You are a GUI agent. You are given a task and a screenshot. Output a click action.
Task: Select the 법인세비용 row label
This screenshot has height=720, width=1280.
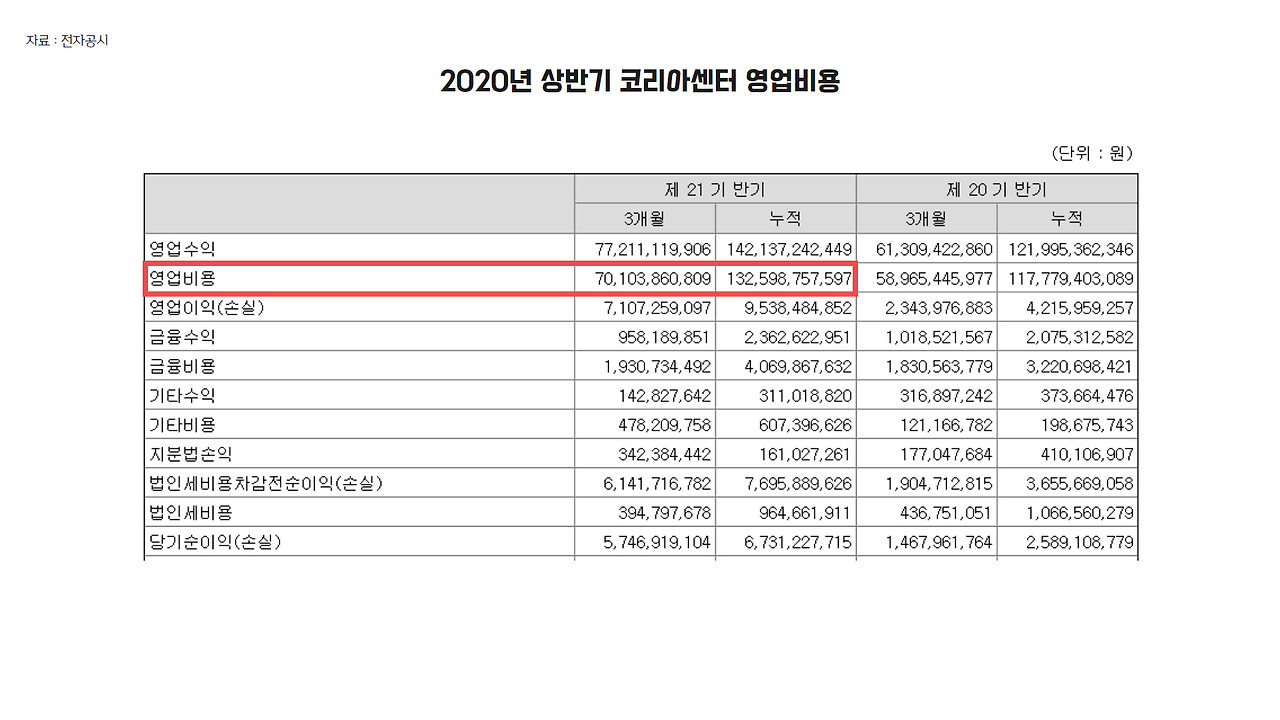tap(190, 513)
